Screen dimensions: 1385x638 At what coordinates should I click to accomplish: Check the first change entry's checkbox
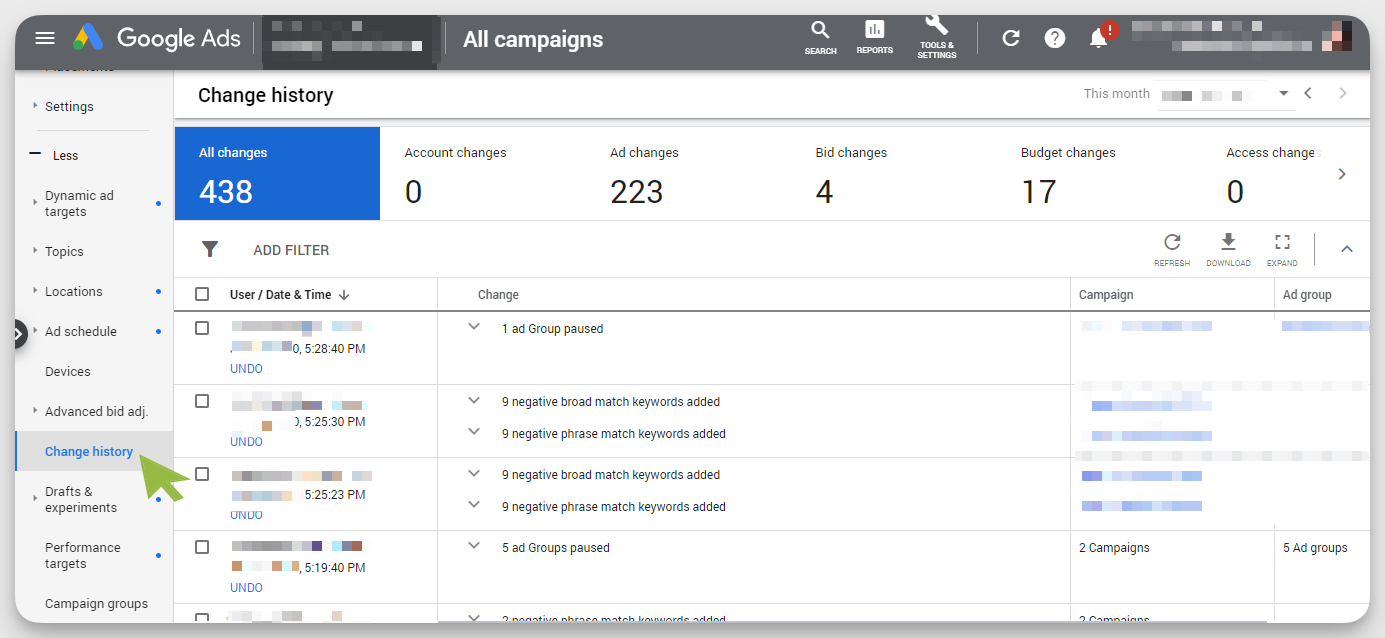(202, 327)
